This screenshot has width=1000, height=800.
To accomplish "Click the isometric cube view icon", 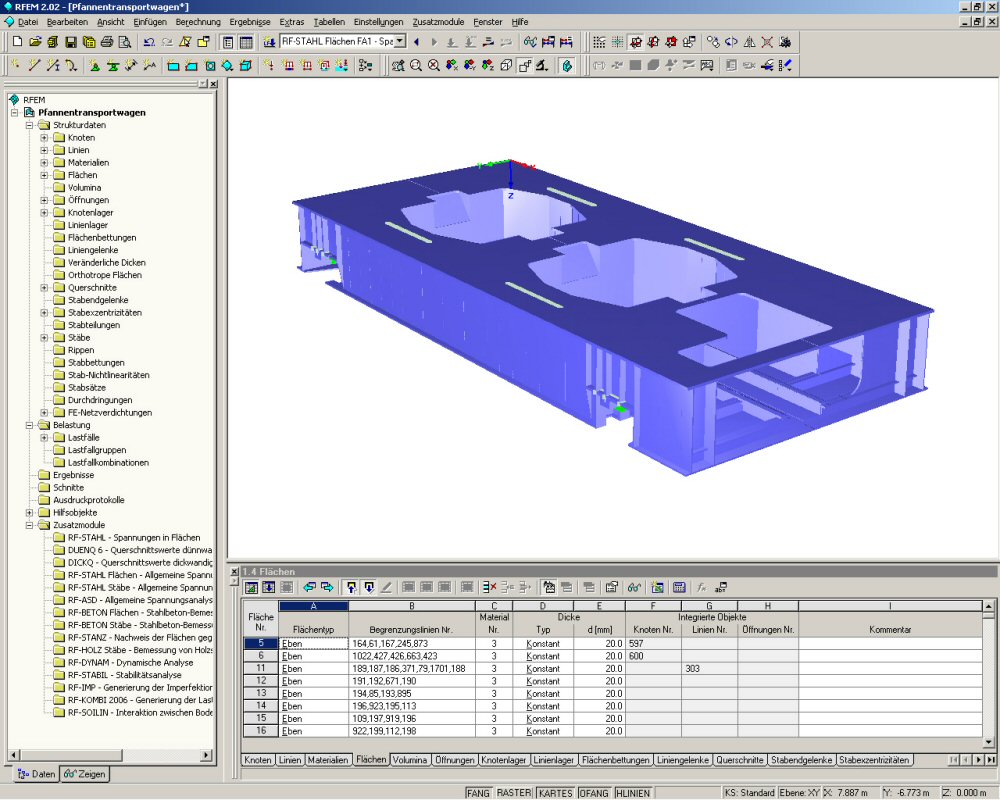I will click(506, 65).
